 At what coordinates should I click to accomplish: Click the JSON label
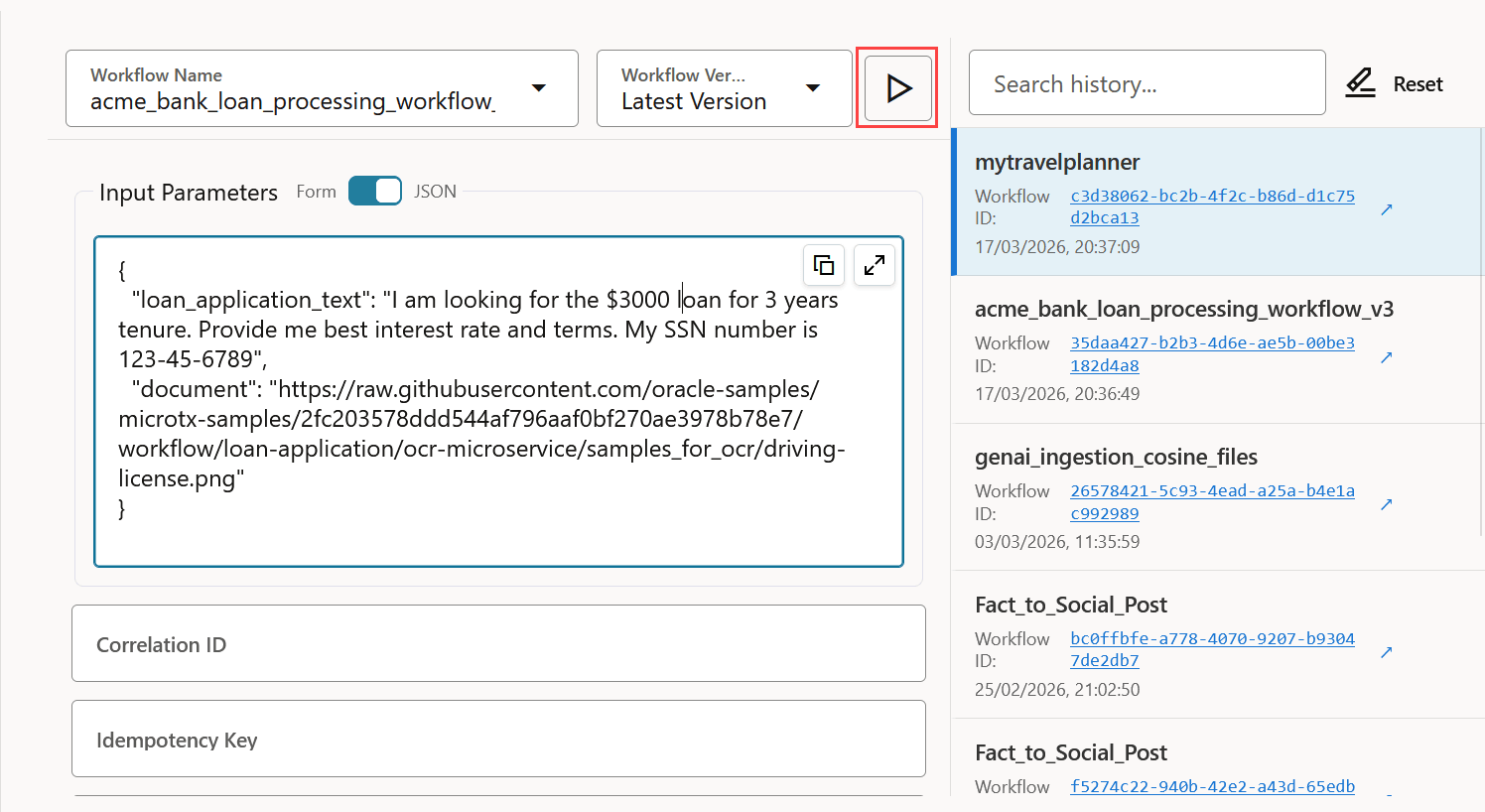tap(435, 192)
